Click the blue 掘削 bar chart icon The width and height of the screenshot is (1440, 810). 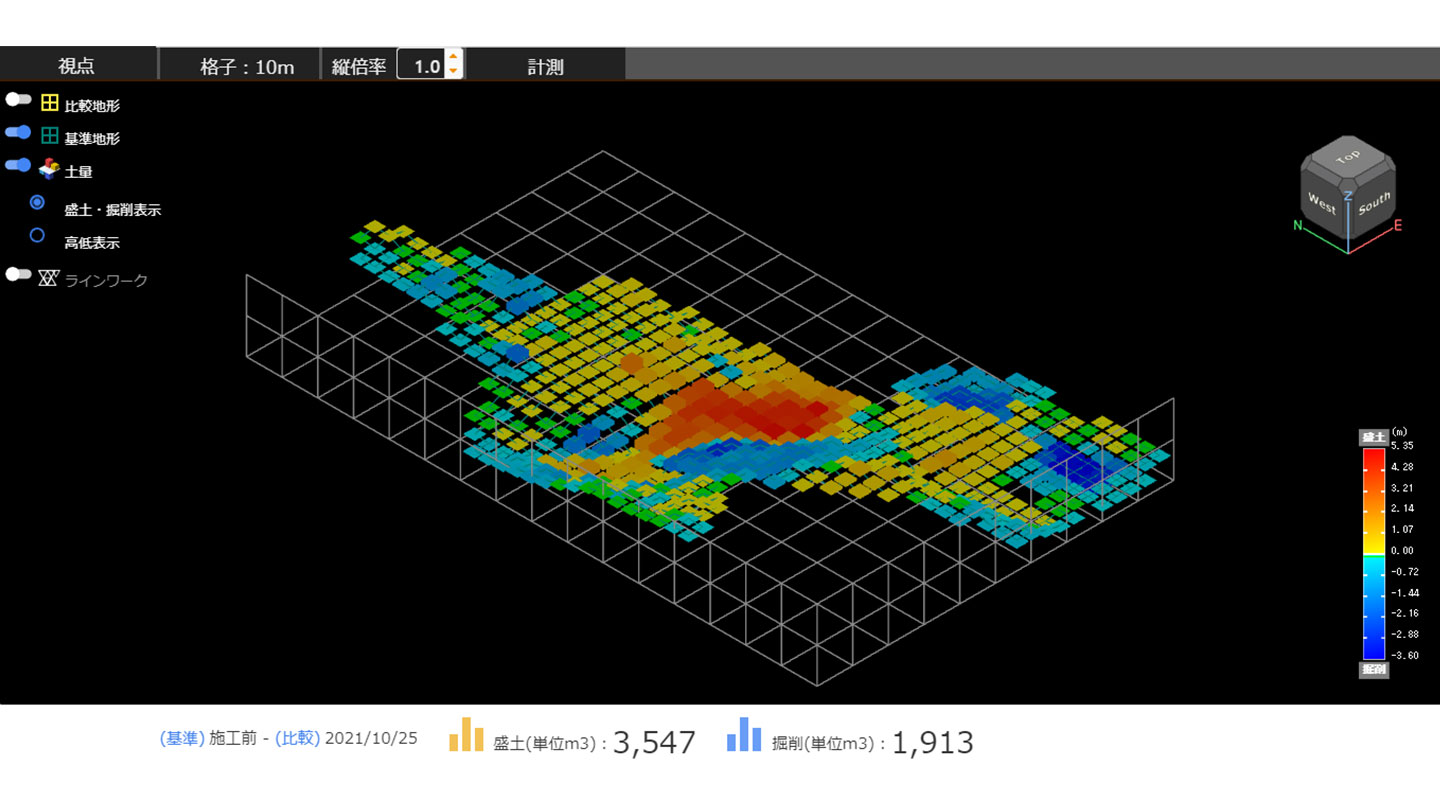744,735
